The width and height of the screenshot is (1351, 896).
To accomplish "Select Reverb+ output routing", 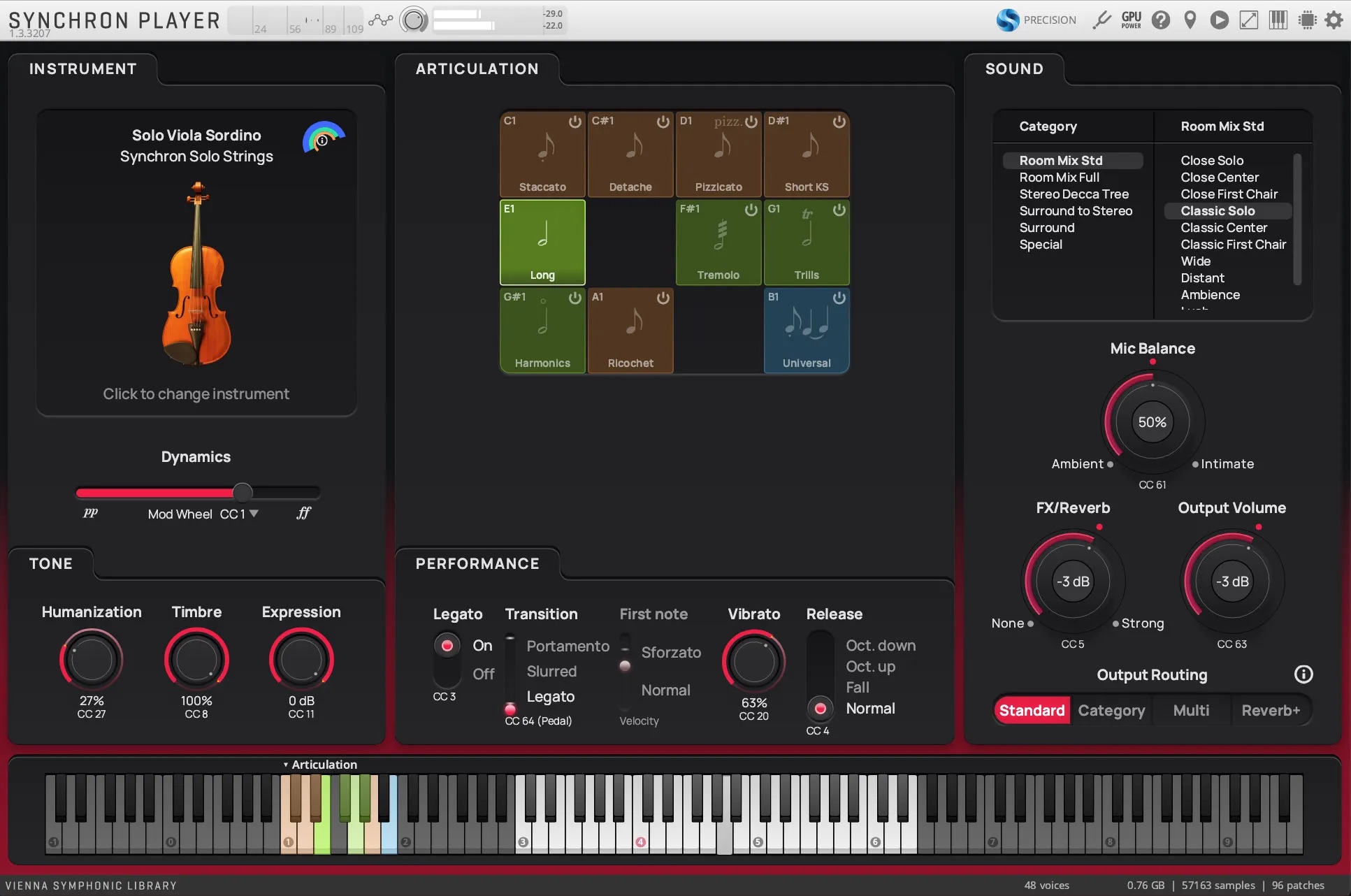I will (1271, 710).
